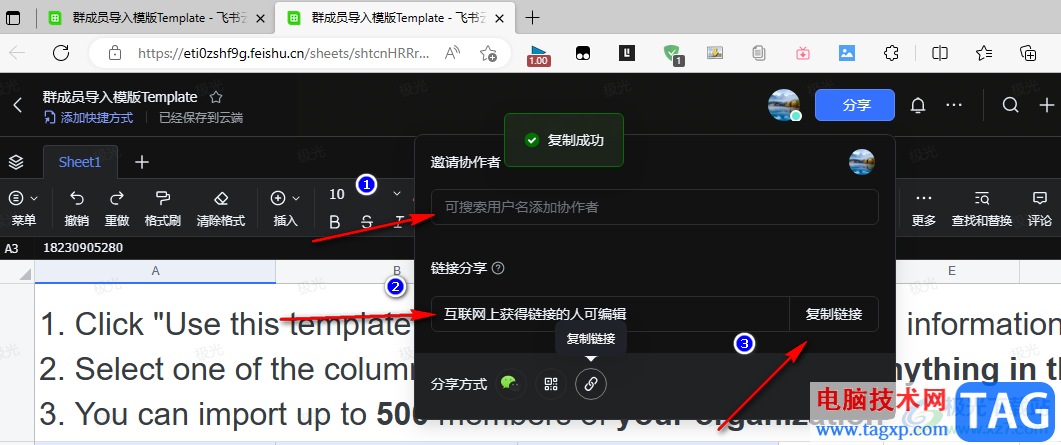The width and height of the screenshot is (1061, 445).
Task: Click the 链接分享 help question icon
Action: point(498,268)
